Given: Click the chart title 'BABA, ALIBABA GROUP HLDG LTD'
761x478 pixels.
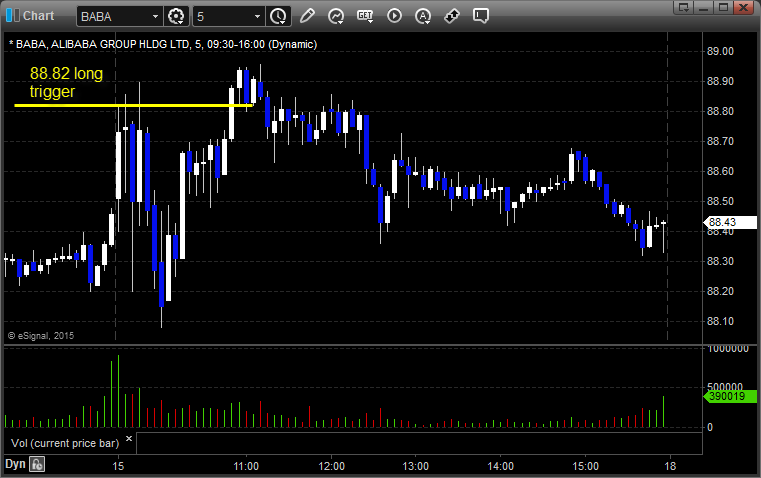Looking at the screenshot, I should (102, 44).
